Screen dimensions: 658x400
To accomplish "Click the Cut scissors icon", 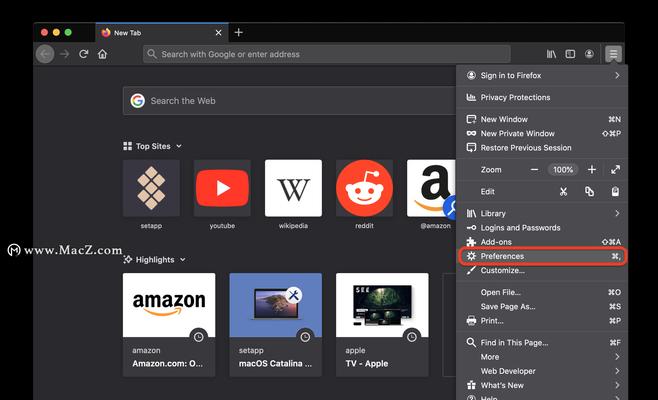I will tap(563, 192).
